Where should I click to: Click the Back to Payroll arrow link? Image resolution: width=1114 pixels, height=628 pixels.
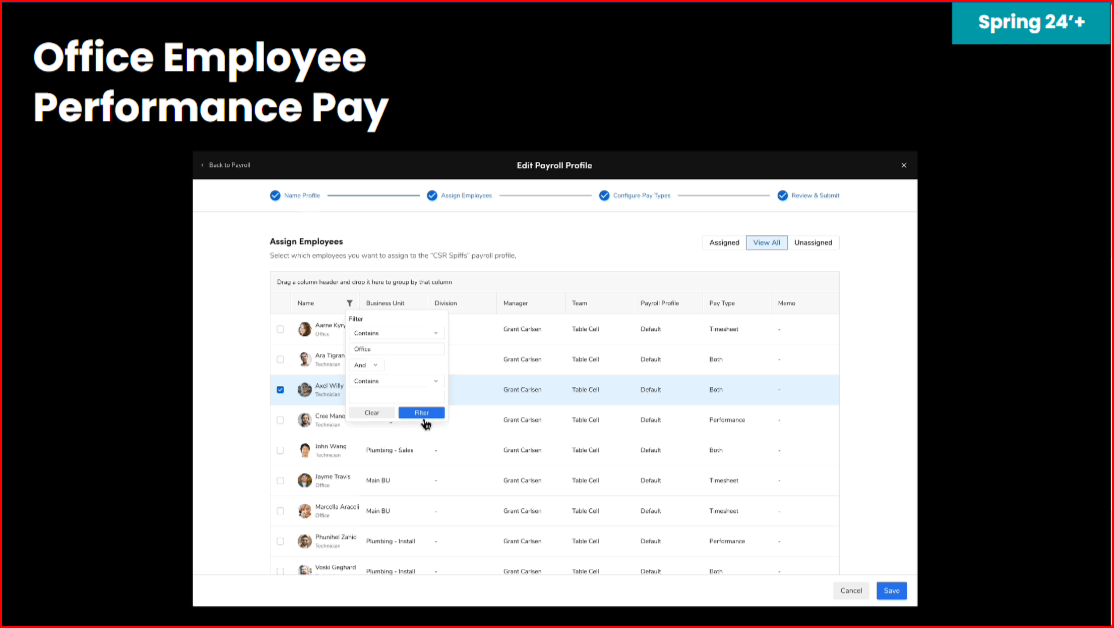(226, 165)
